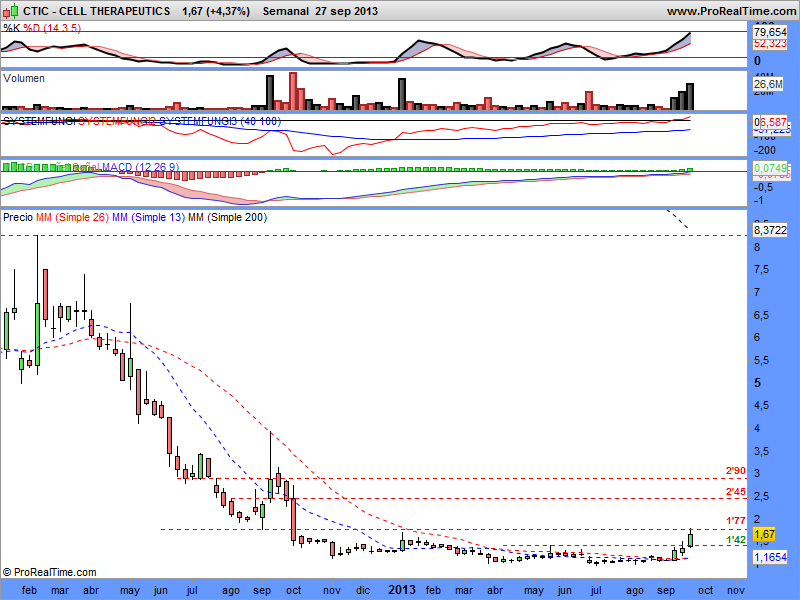Click the 2'90 resistance label
The height and width of the screenshot is (600, 800).
pos(736,470)
